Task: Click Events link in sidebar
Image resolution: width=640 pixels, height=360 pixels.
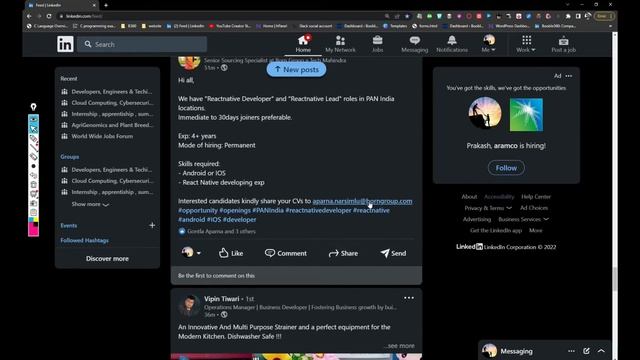Action: 69,225
